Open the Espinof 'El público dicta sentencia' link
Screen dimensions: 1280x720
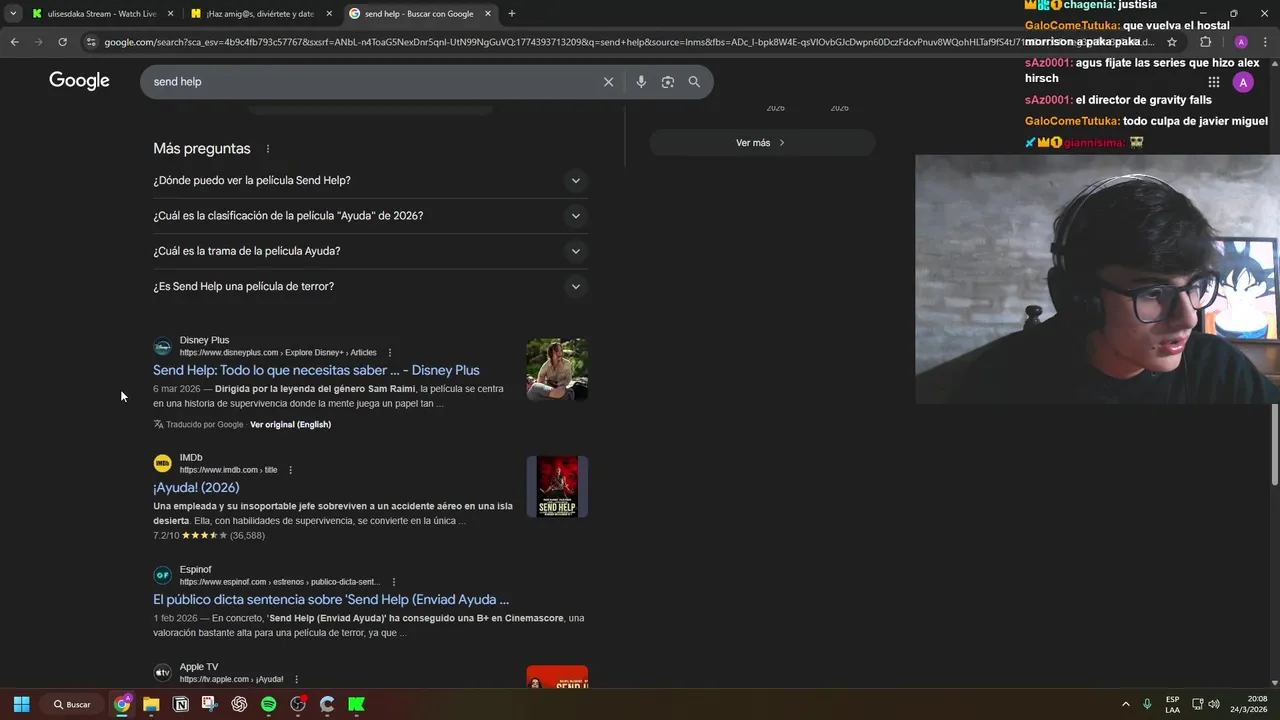[331, 600]
